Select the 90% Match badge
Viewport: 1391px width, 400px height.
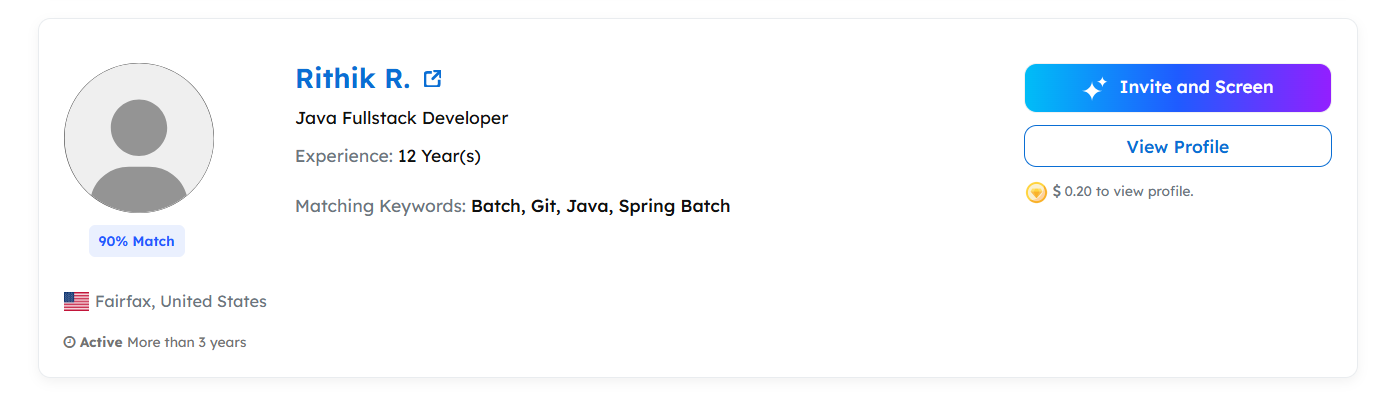click(x=137, y=241)
